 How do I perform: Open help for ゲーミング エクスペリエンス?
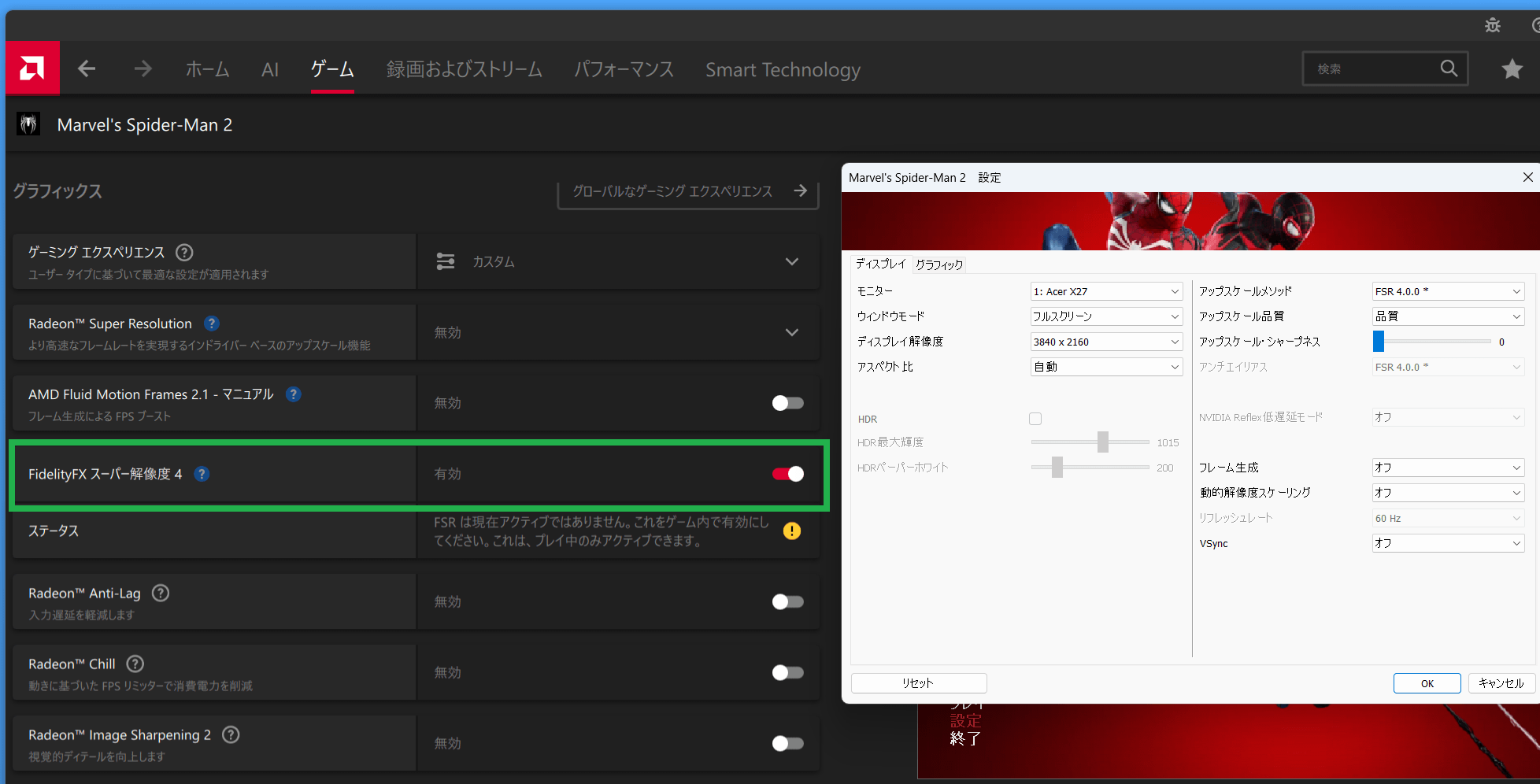[184, 253]
